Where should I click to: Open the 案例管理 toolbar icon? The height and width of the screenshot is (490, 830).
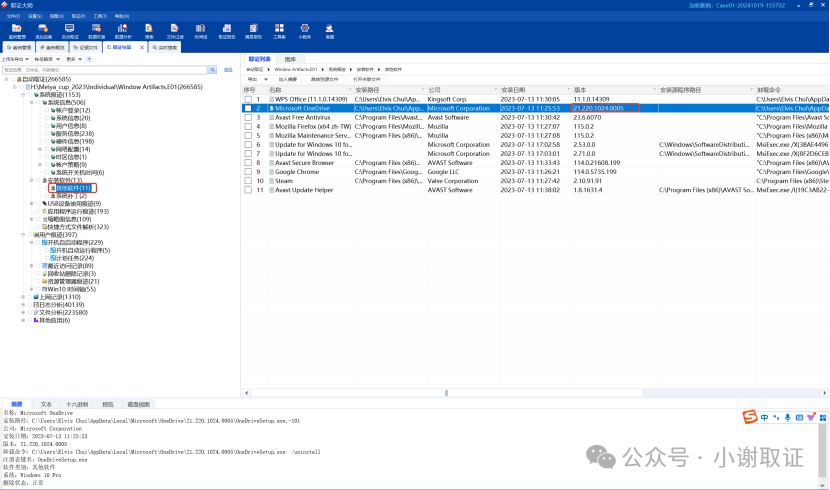pos(17,31)
